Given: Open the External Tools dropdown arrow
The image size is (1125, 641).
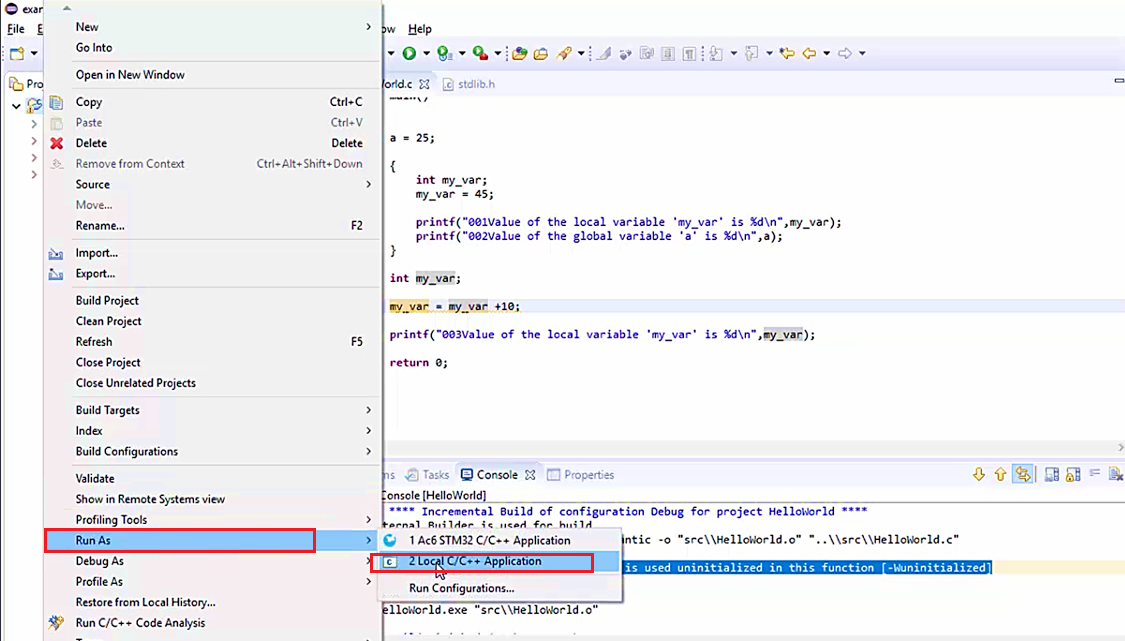Looking at the screenshot, I should [498, 53].
